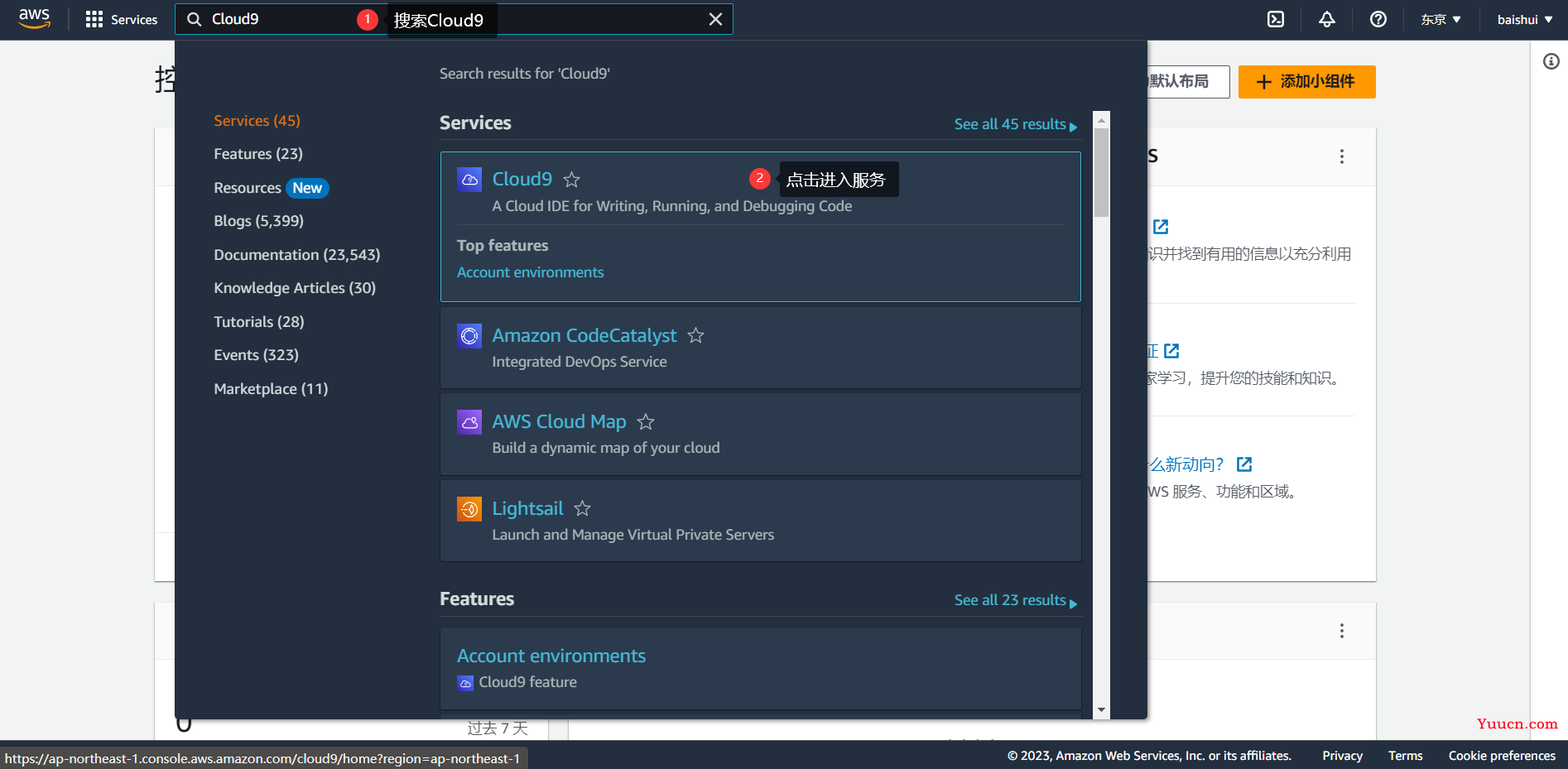Open the notifications bell
1568x769 pixels.
tap(1327, 19)
